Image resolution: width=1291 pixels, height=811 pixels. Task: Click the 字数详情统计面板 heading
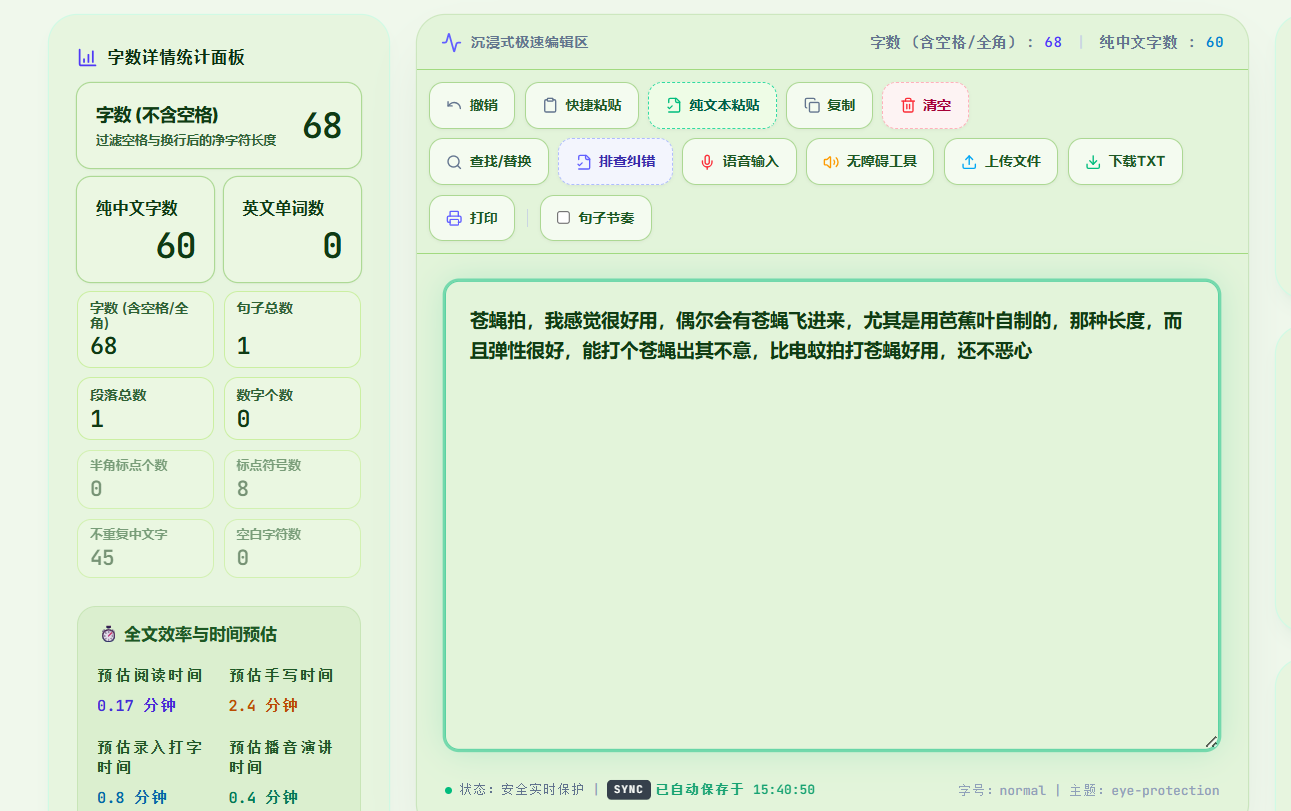point(176,57)
